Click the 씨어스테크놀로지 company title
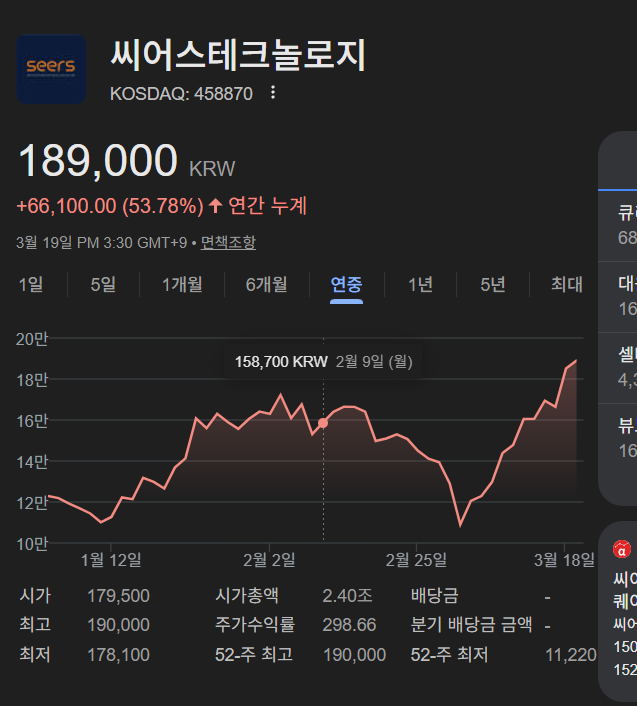Viewport: 637px width, 706px height. (238, 56)
